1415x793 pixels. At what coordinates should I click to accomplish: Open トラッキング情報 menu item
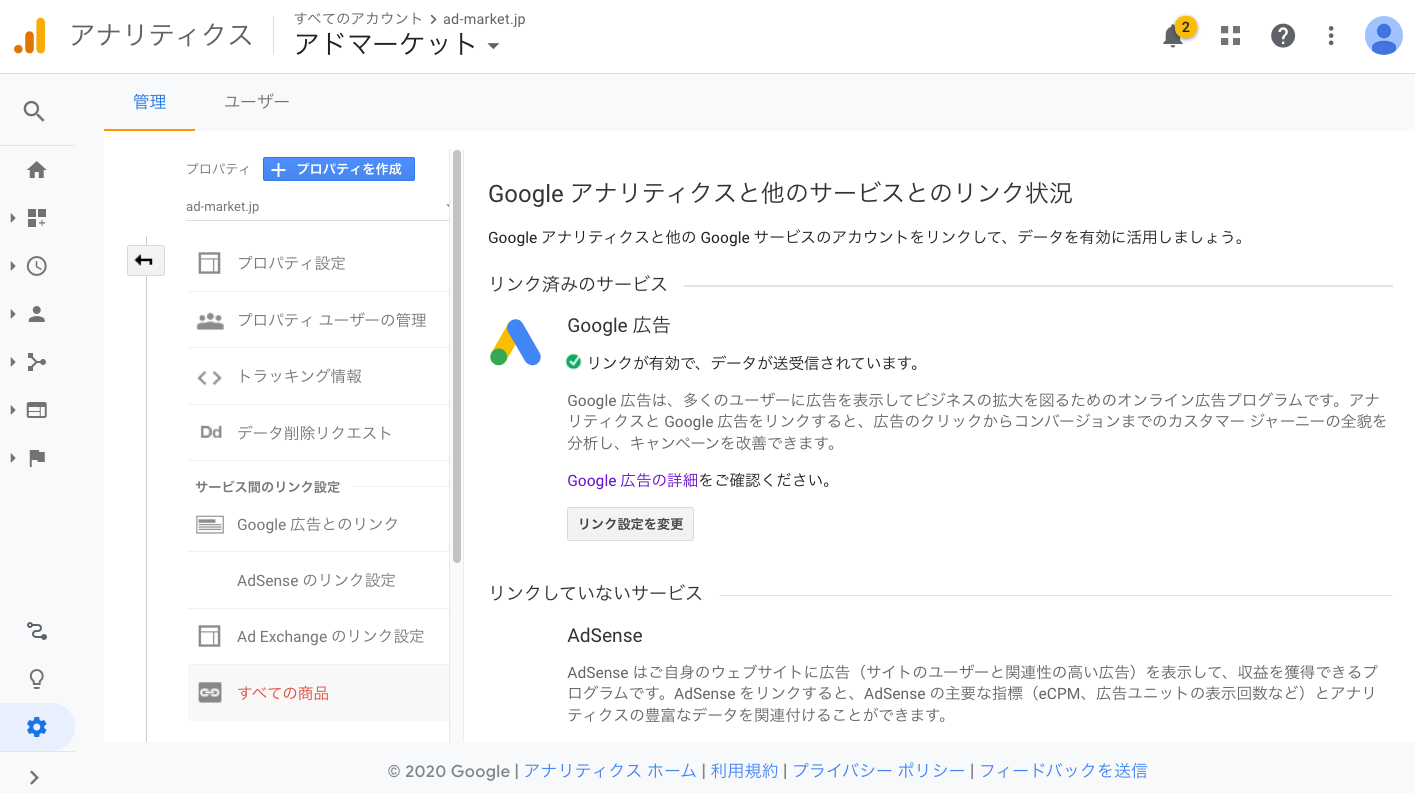[318, 377]
